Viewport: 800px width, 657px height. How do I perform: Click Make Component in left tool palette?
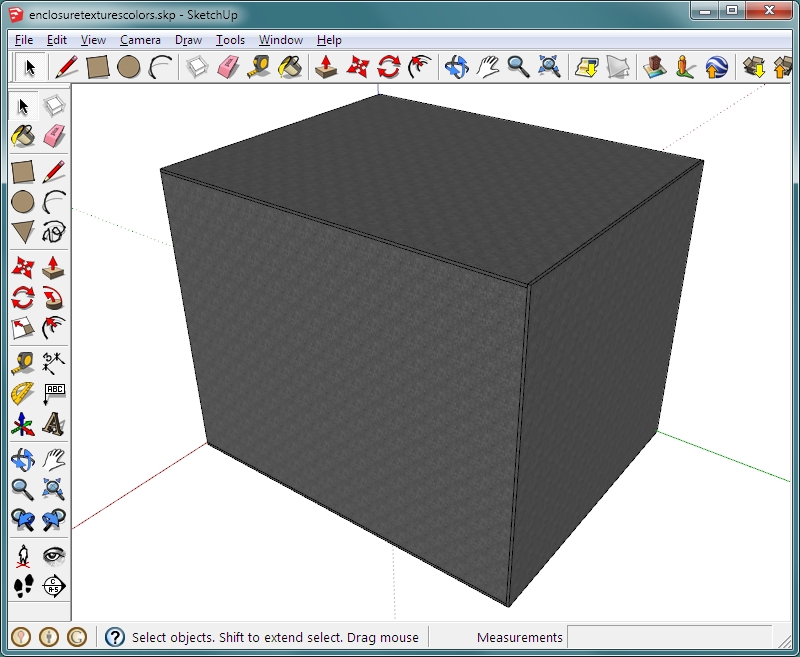coord(54,106)
